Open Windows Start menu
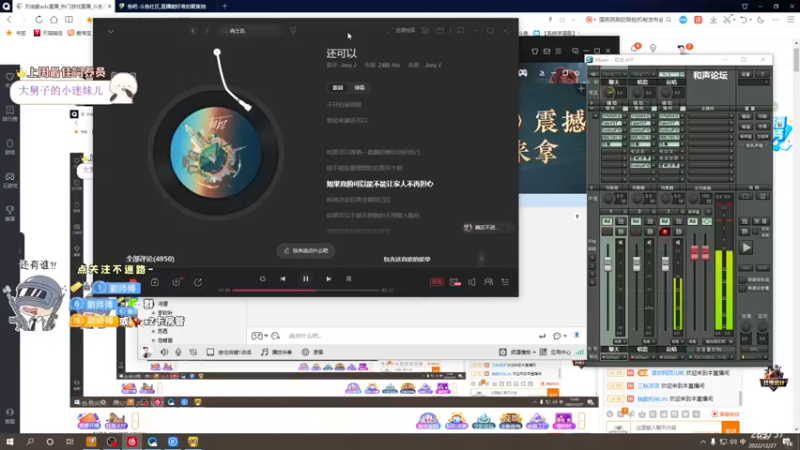 (10, 442)
